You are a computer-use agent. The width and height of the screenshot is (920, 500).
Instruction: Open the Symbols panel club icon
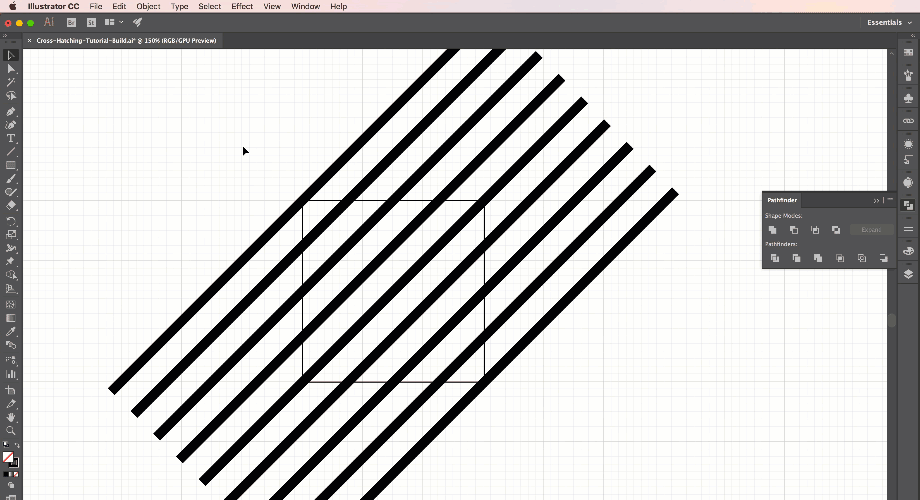[x=908, y=98]
